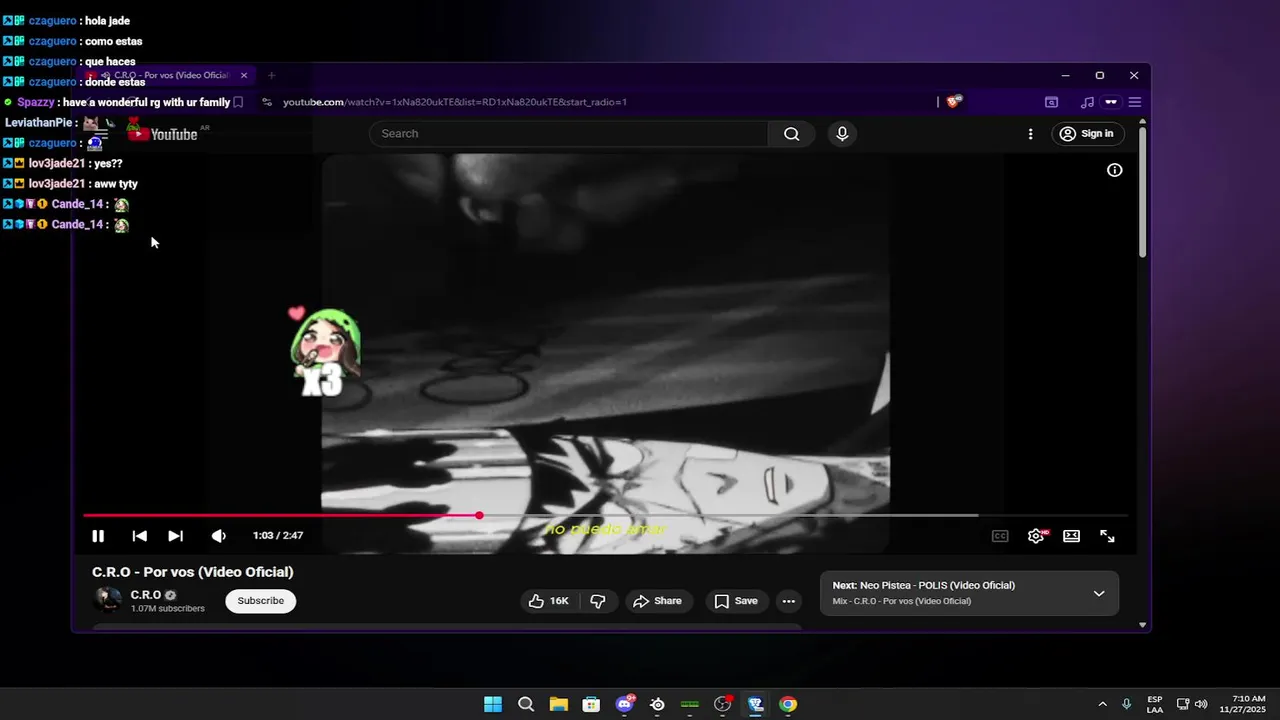The image size is (1280, 720).
Task: Share the Por vos video
Action: pos(658,601)
